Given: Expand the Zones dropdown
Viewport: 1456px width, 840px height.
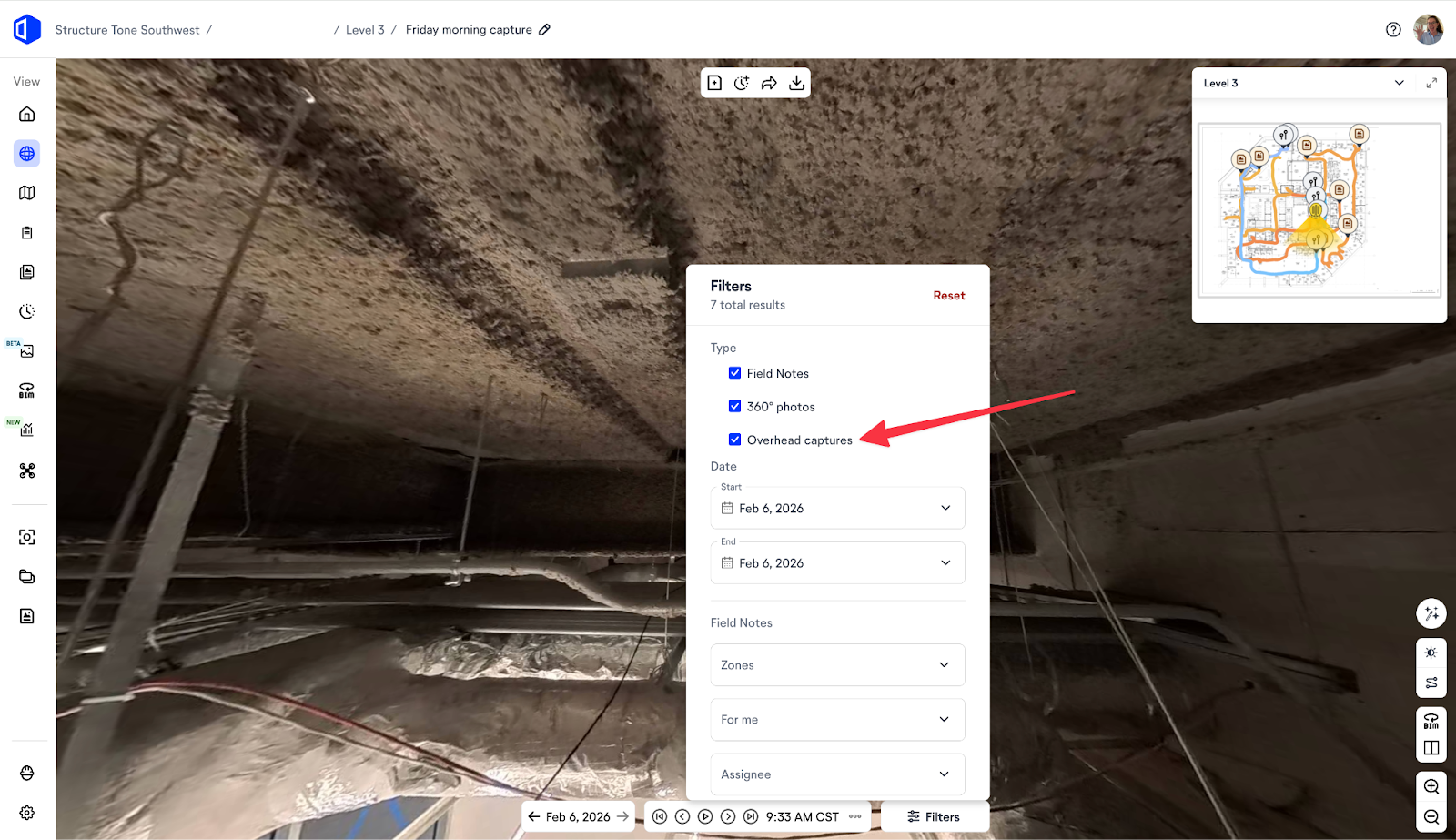Looking at the screenshot, I should pyautogui.click(x=837, y=665).
